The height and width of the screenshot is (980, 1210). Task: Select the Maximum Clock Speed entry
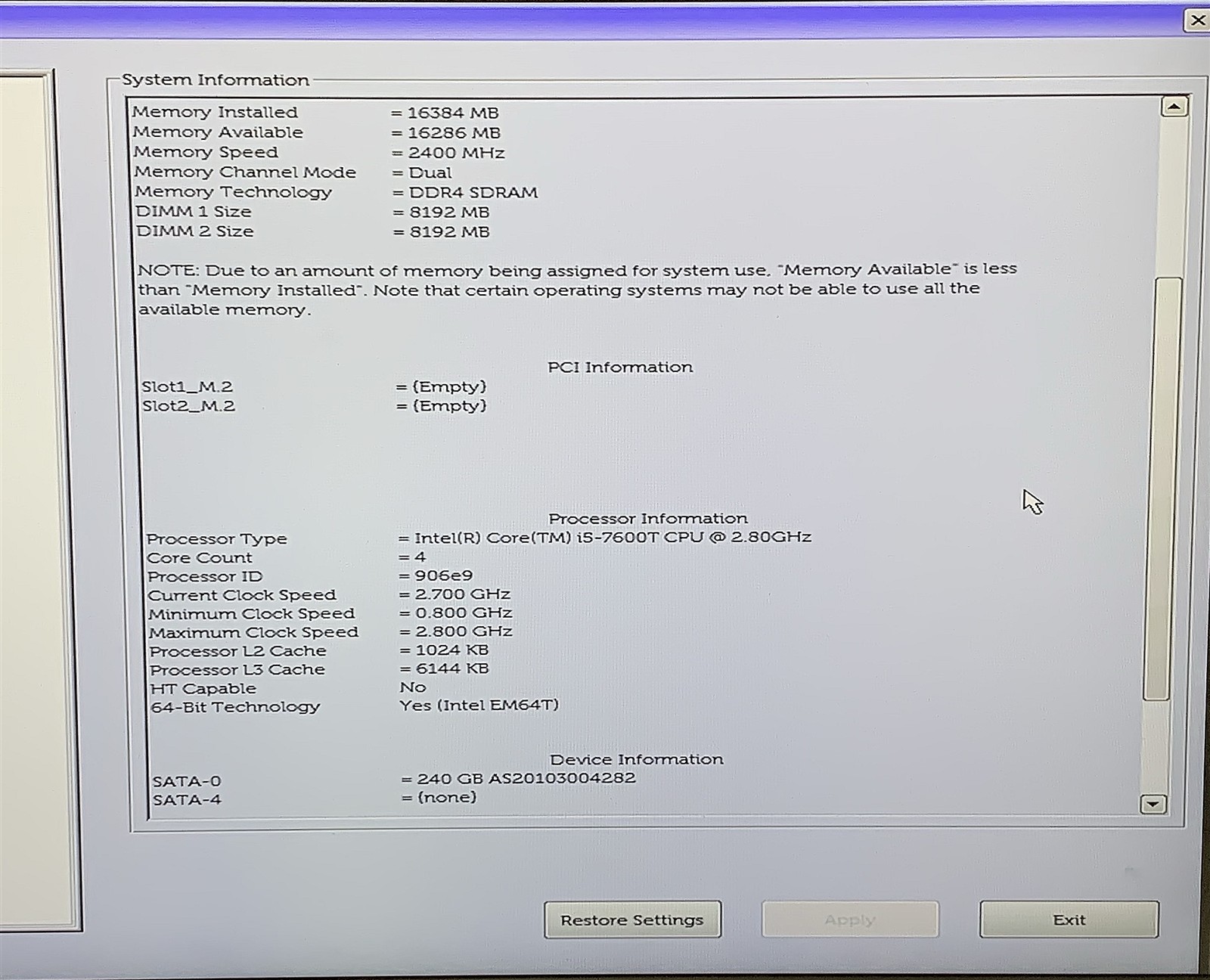(253, 632)
